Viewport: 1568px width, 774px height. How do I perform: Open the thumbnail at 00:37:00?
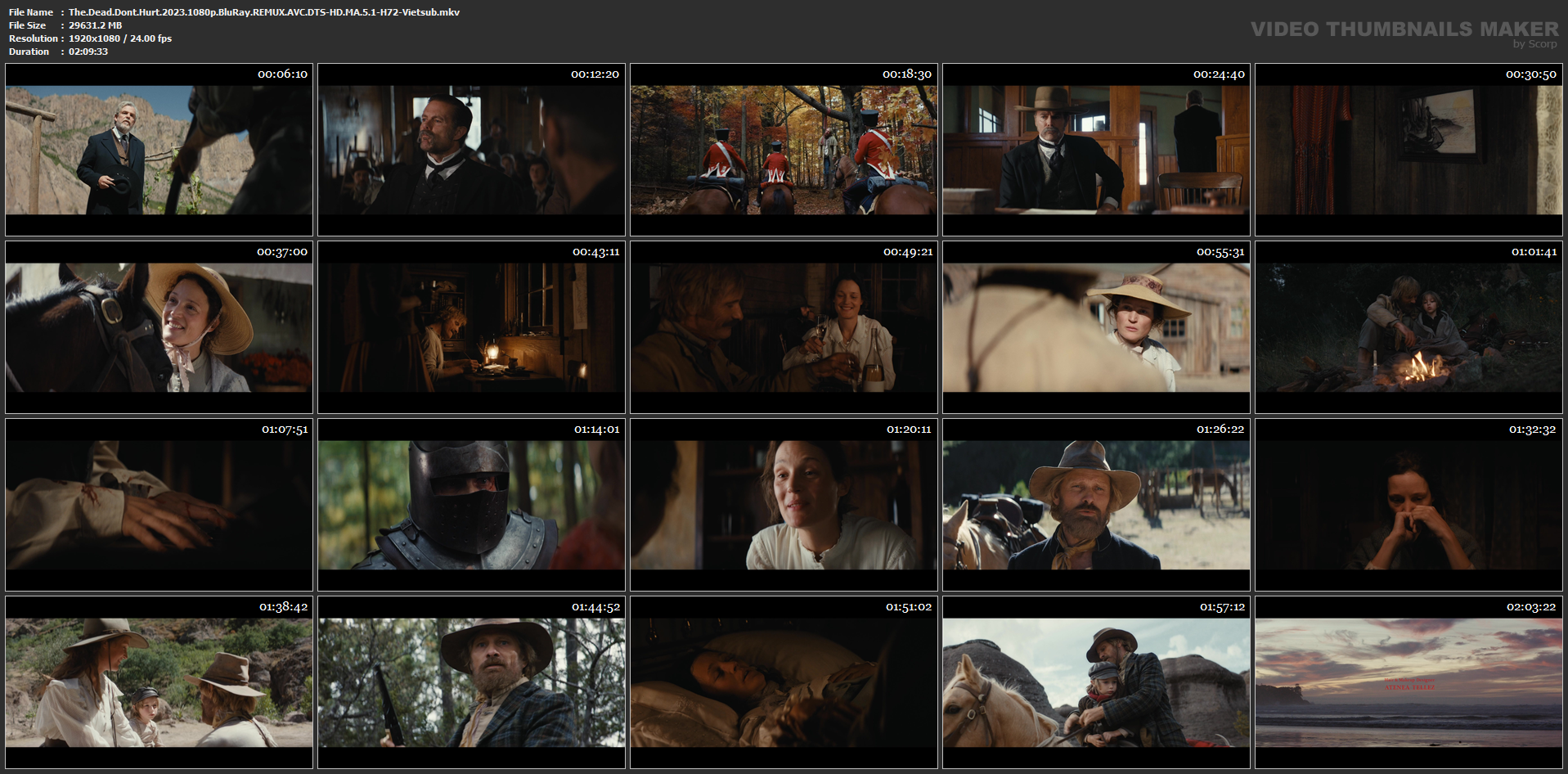pyautogui.click(x=159, y=327)
